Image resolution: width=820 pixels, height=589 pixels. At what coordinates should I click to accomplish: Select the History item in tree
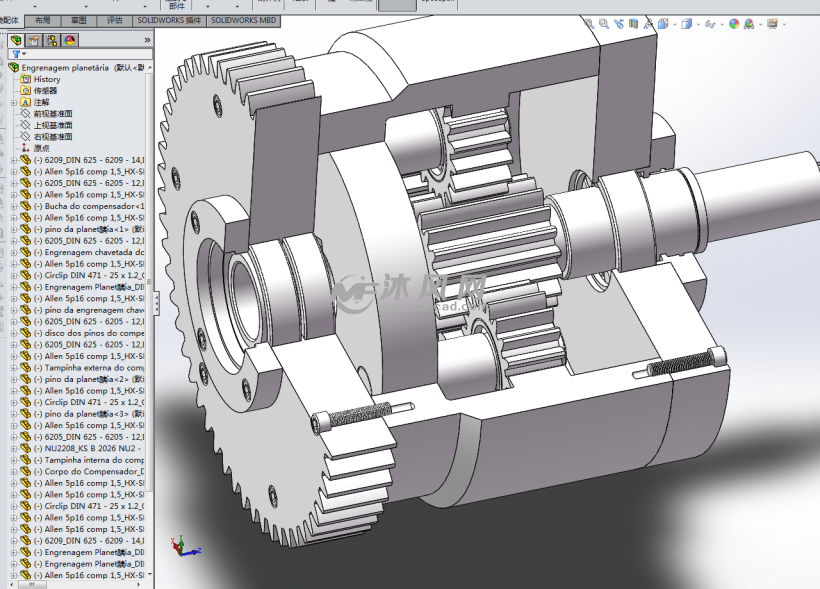tap(46, 79)
